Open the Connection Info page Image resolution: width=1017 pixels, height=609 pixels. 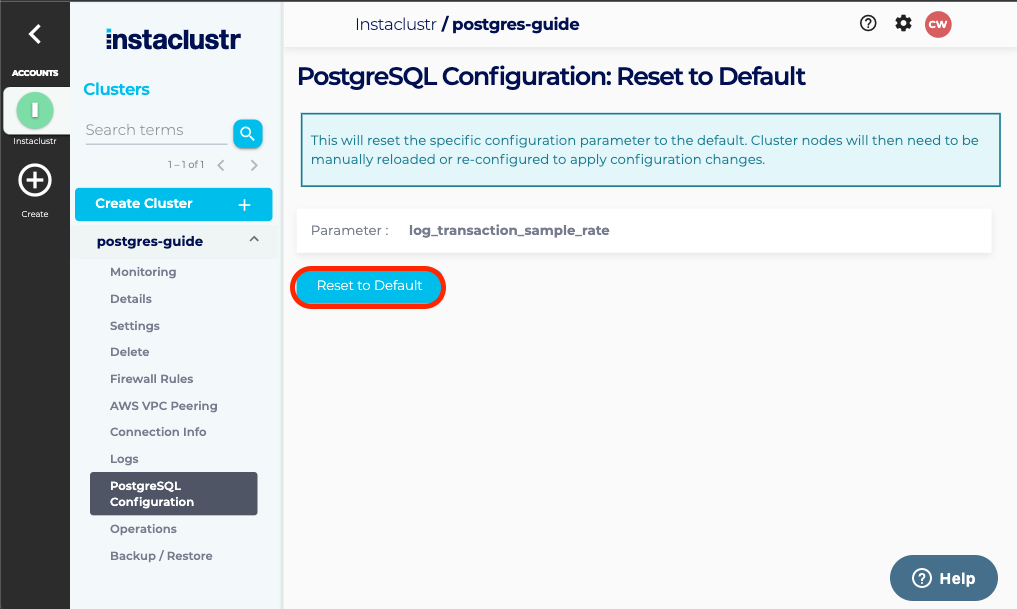(x=158, y=432)
